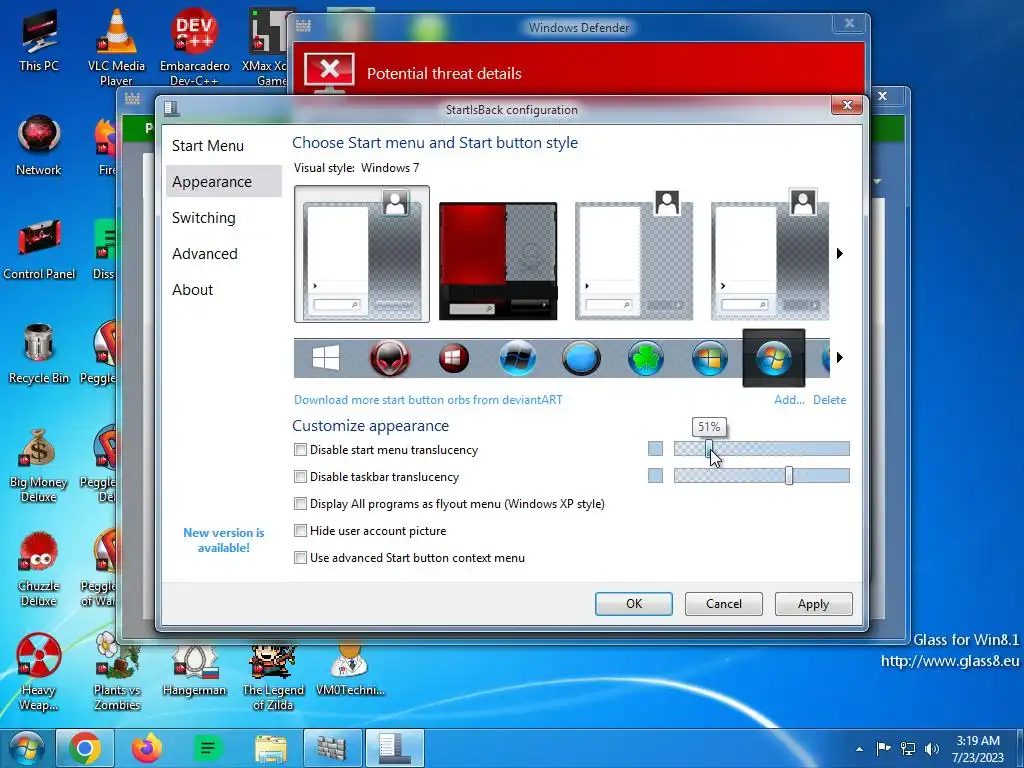Viewport: 1024px width, 768px height.
Task: Open deviantART start orbs download link
Action: tap(428, 400)
